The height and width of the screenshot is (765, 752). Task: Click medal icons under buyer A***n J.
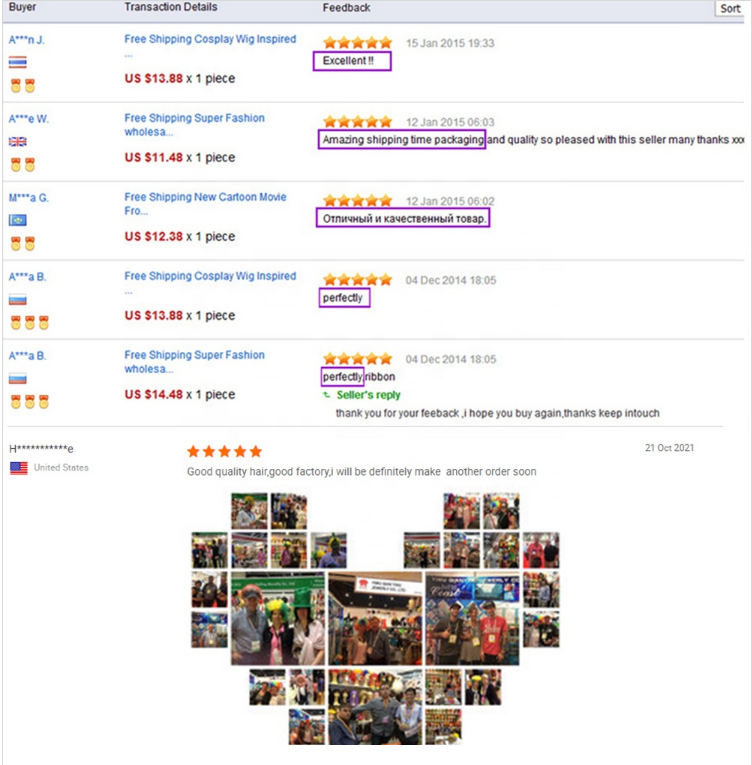coord(23,86)
